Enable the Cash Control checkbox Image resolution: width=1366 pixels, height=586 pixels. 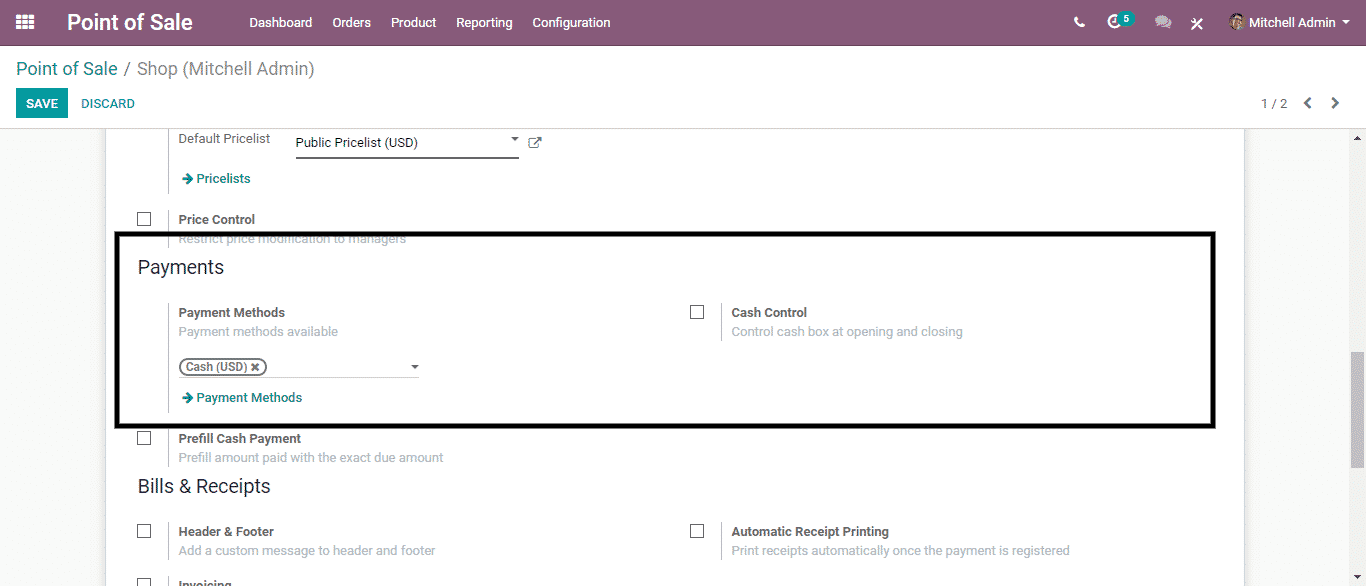point(697,312)
